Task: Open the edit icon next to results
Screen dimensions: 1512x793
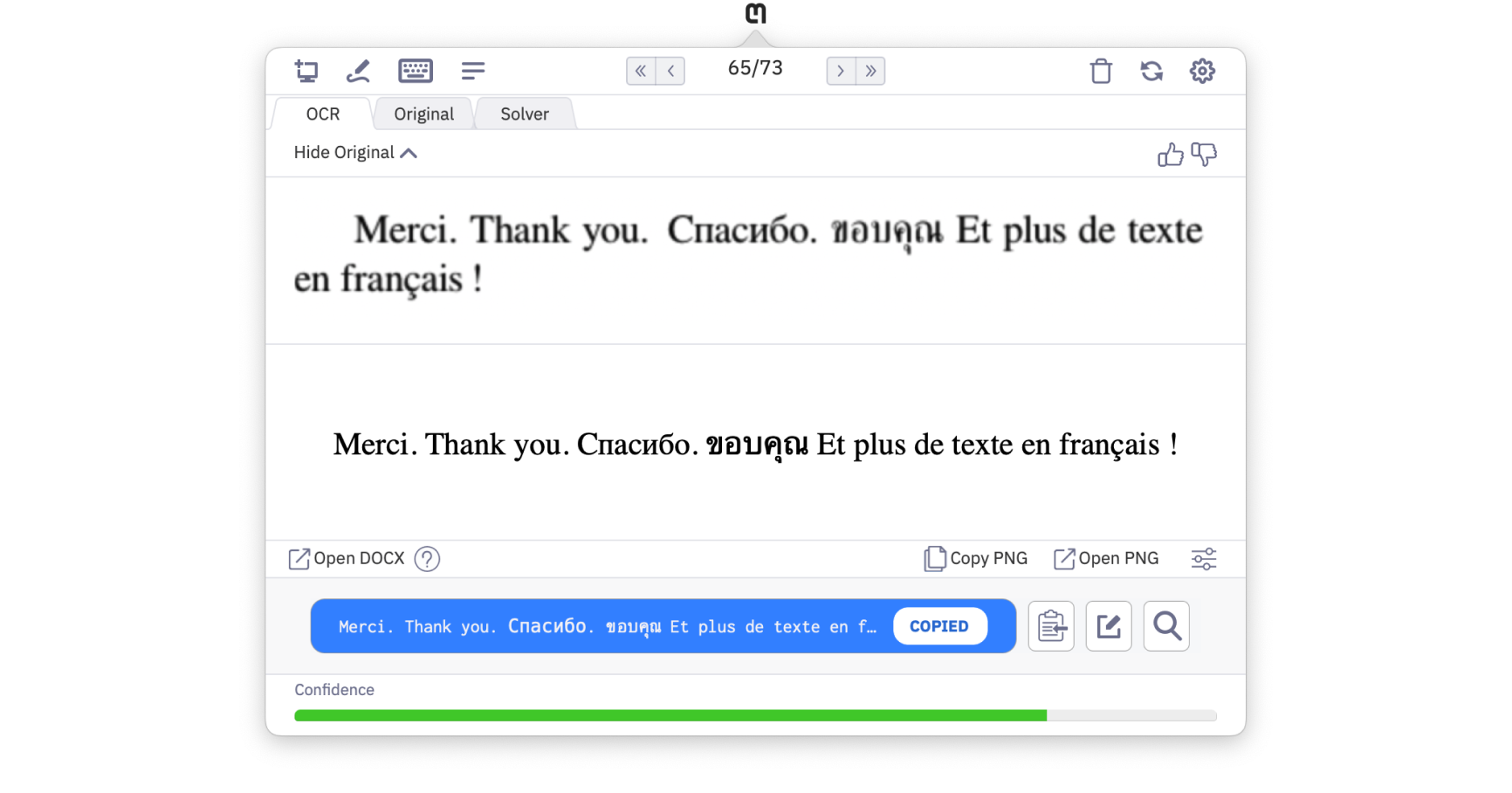Action: pyautogui.click(x=1109, y=626)
